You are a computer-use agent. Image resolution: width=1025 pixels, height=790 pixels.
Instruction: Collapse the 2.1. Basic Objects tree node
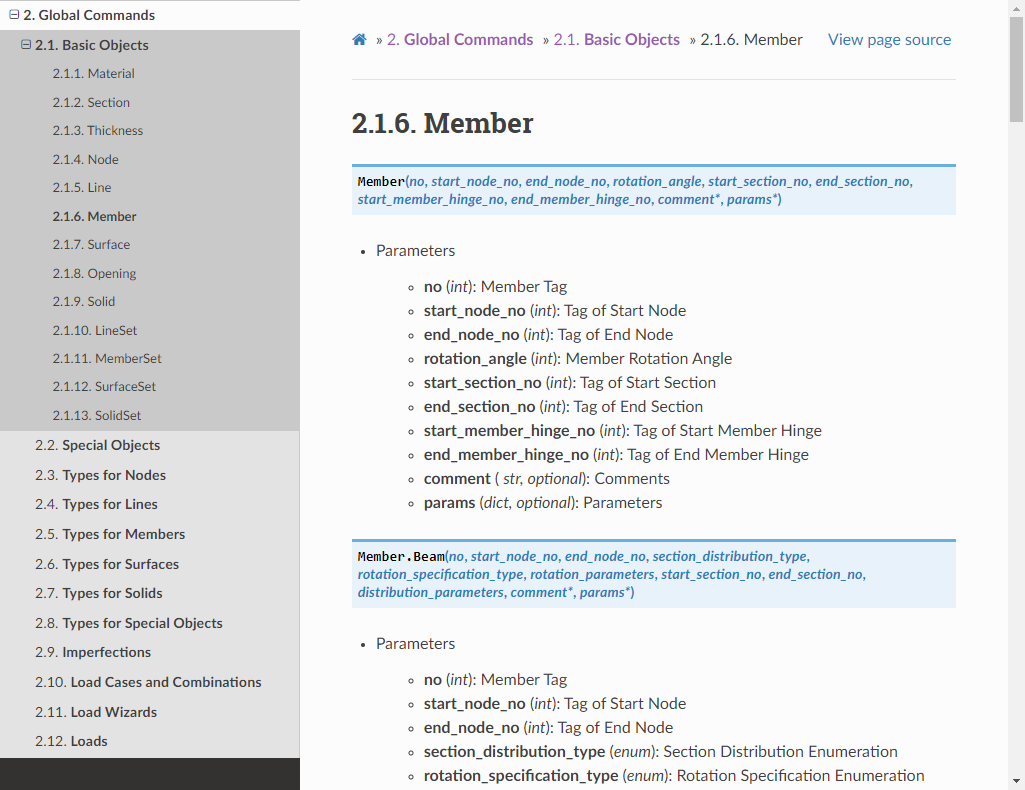coord(26,44)
